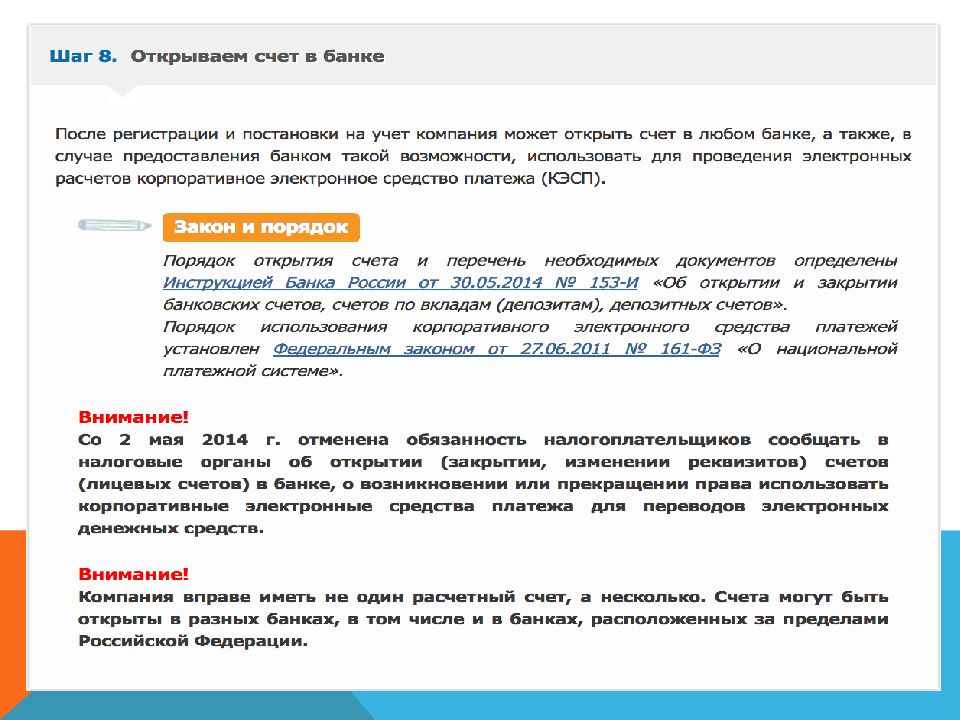Open the Федеральным законом 161-ФЗ link

click(497, 349)
